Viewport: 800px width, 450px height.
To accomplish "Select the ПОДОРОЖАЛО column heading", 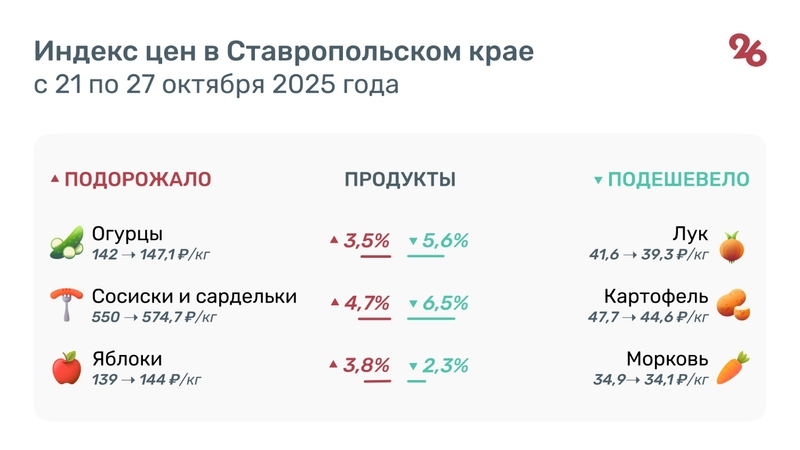I will (x=138, y=180).
